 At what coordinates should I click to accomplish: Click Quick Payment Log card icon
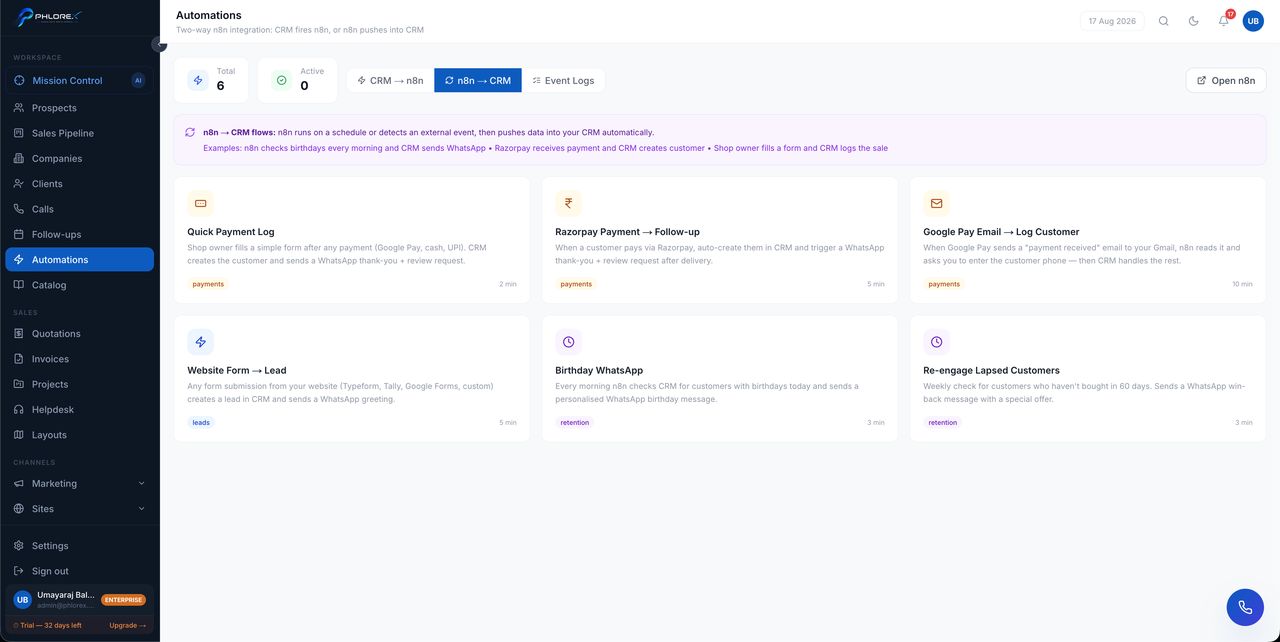point(200,203)
